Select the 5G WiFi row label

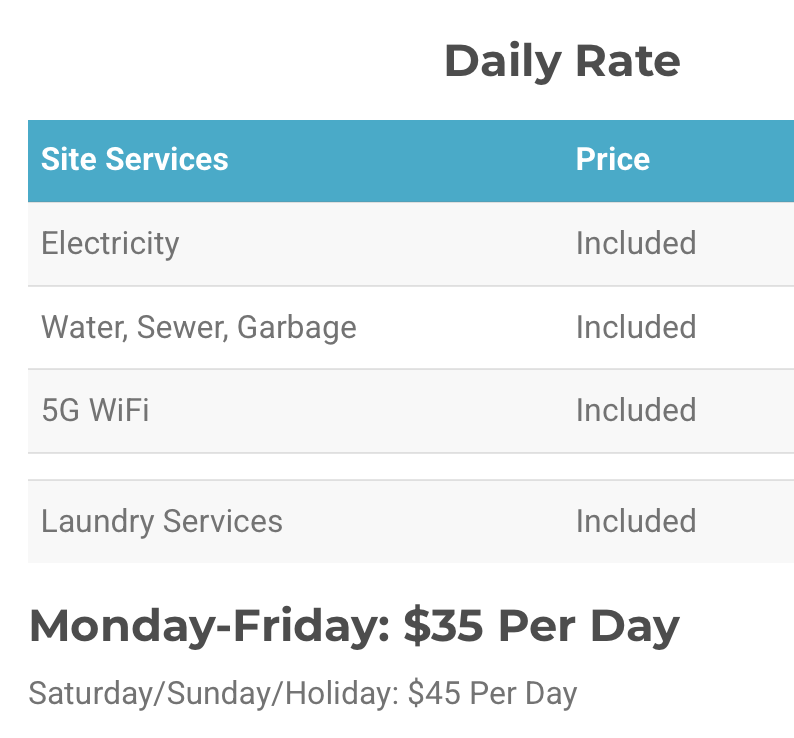coord(95,410)
